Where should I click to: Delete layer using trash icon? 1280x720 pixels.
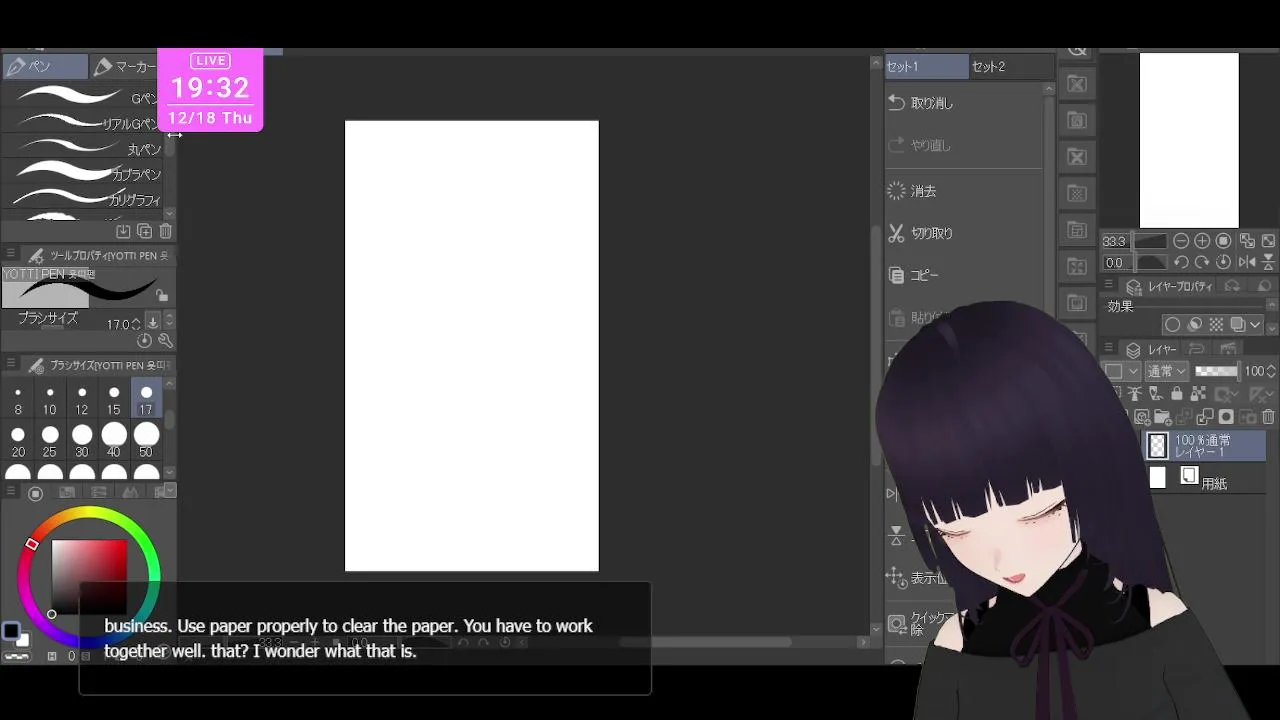point(1268,417)
